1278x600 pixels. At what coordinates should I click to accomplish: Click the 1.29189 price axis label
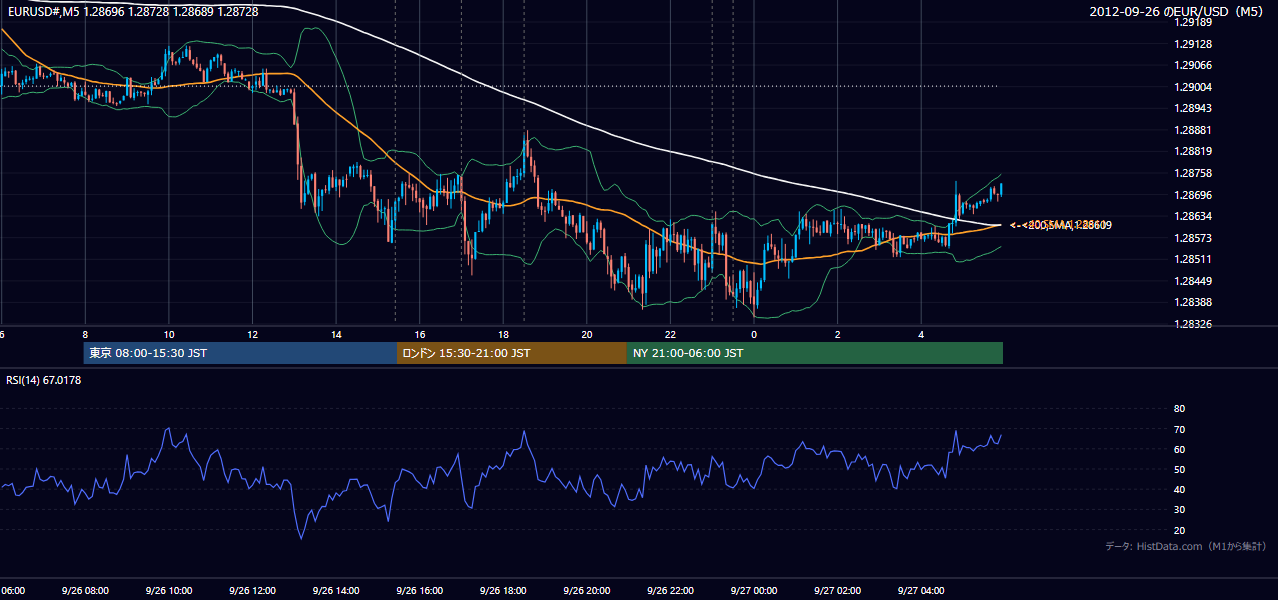pyautogui.click(x=1193, y=22)
